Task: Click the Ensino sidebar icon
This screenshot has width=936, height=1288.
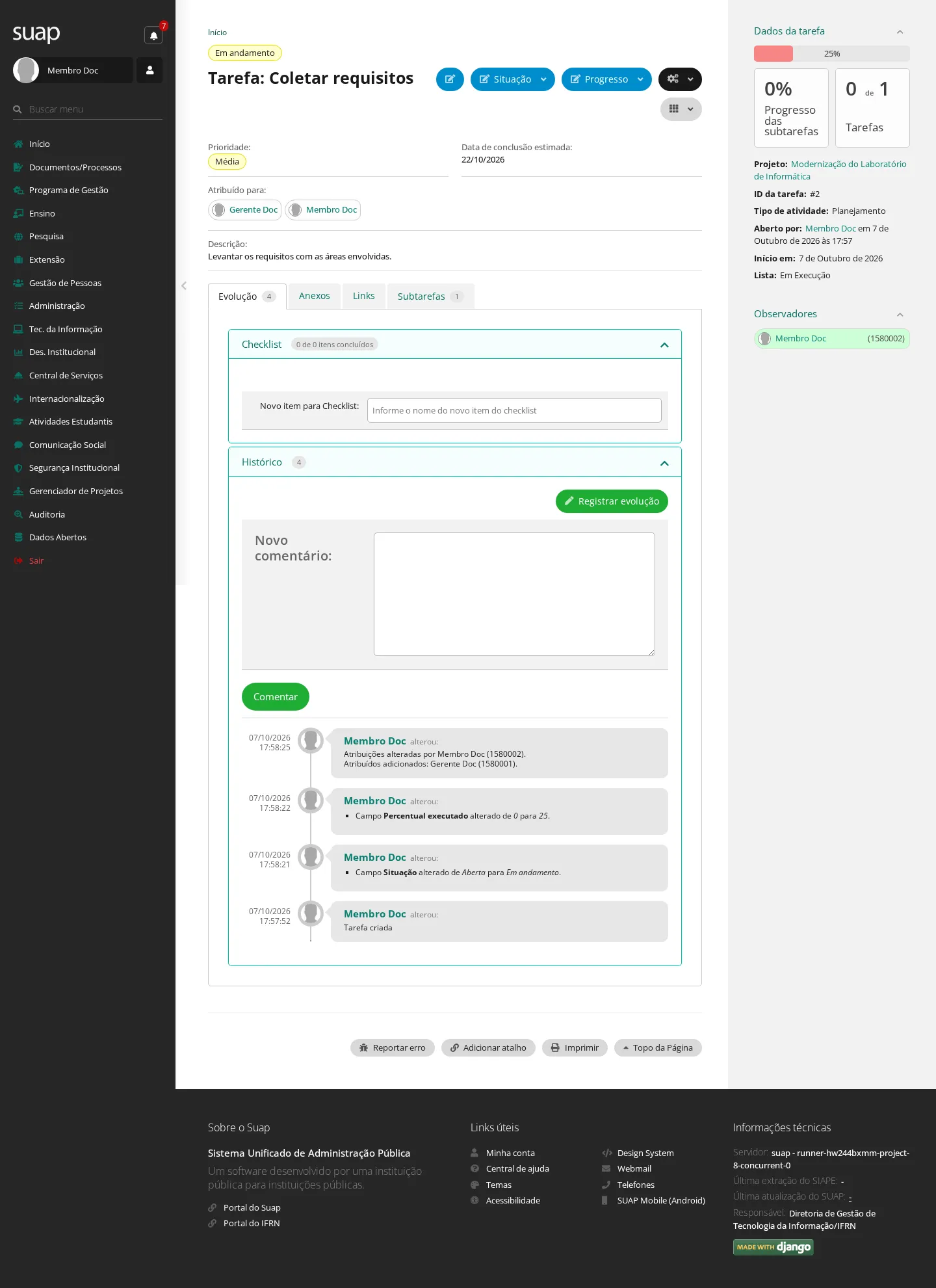Action: (x=18, y=214)
